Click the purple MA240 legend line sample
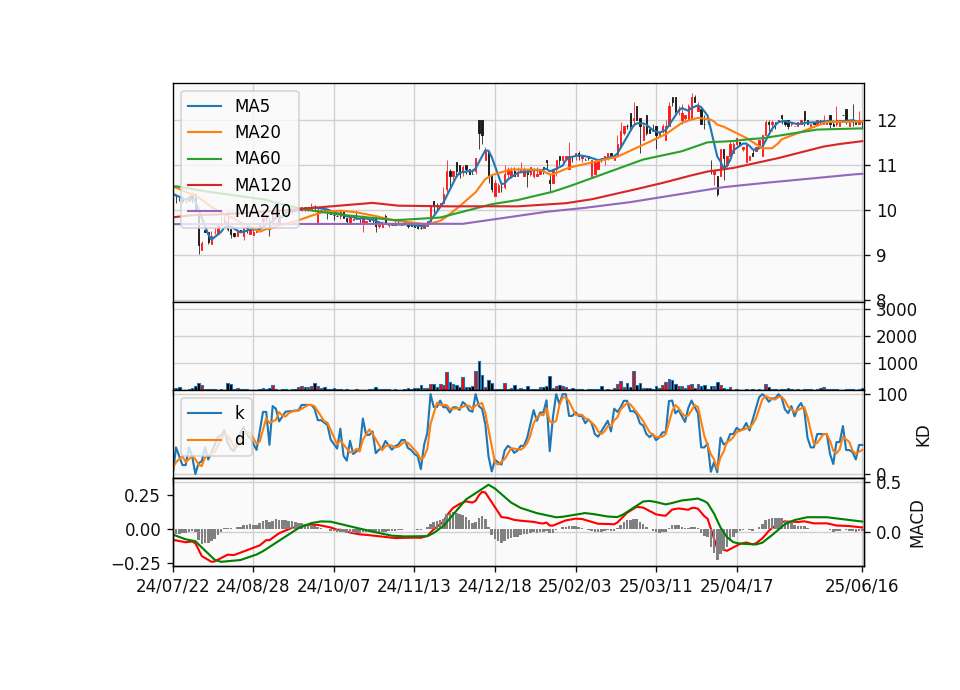The width and height of the screenshot is (960, 690). point(204,211)
